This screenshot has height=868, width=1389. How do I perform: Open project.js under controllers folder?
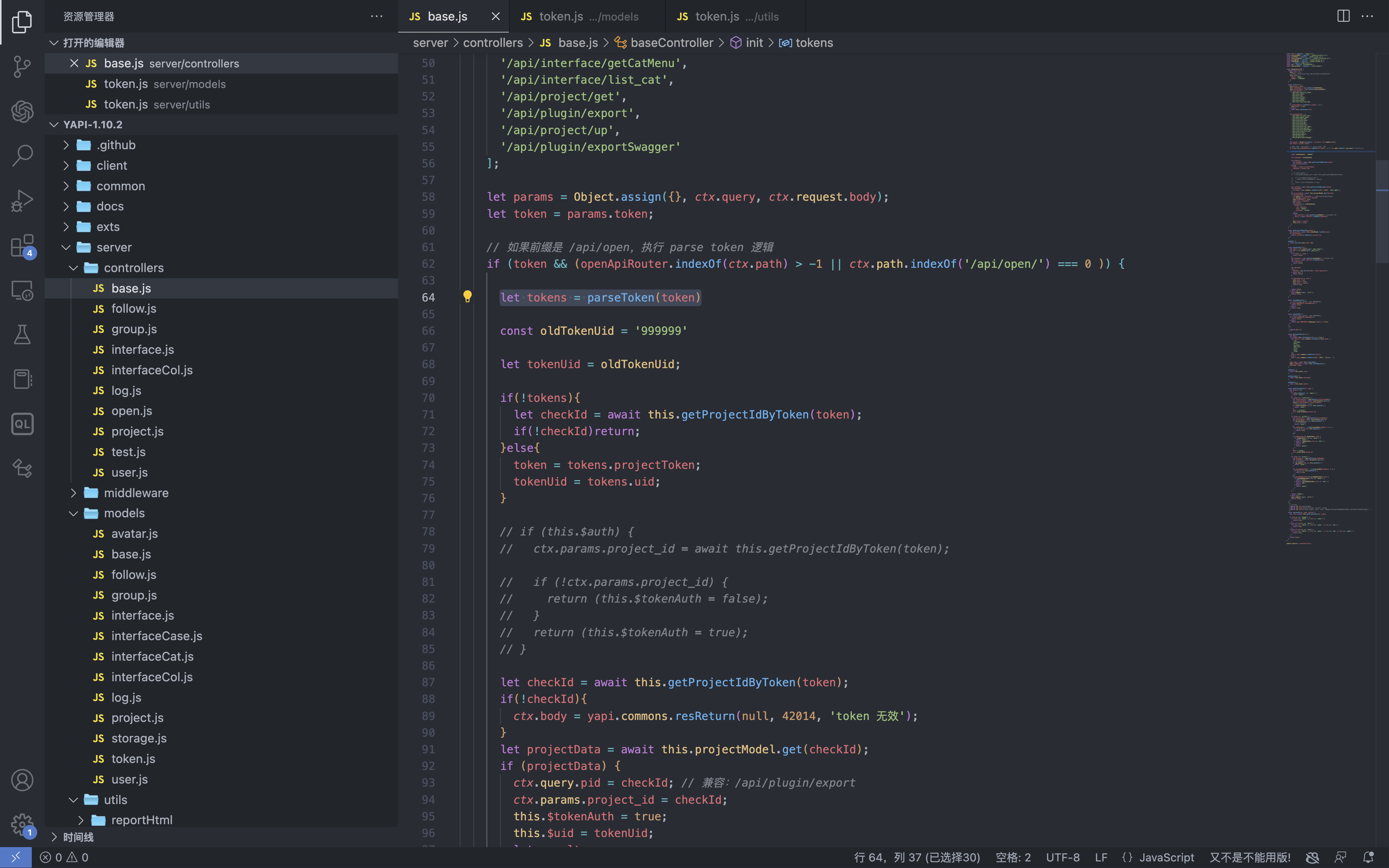coord(137,431)
